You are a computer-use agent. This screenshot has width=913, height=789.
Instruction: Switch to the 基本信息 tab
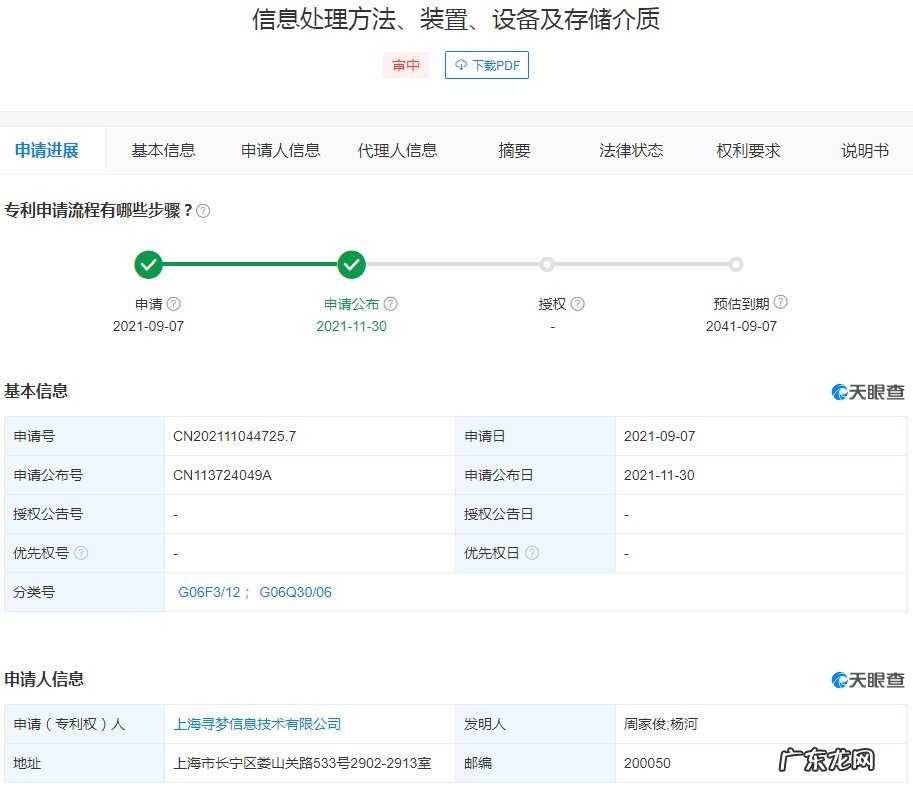[163, 150]
